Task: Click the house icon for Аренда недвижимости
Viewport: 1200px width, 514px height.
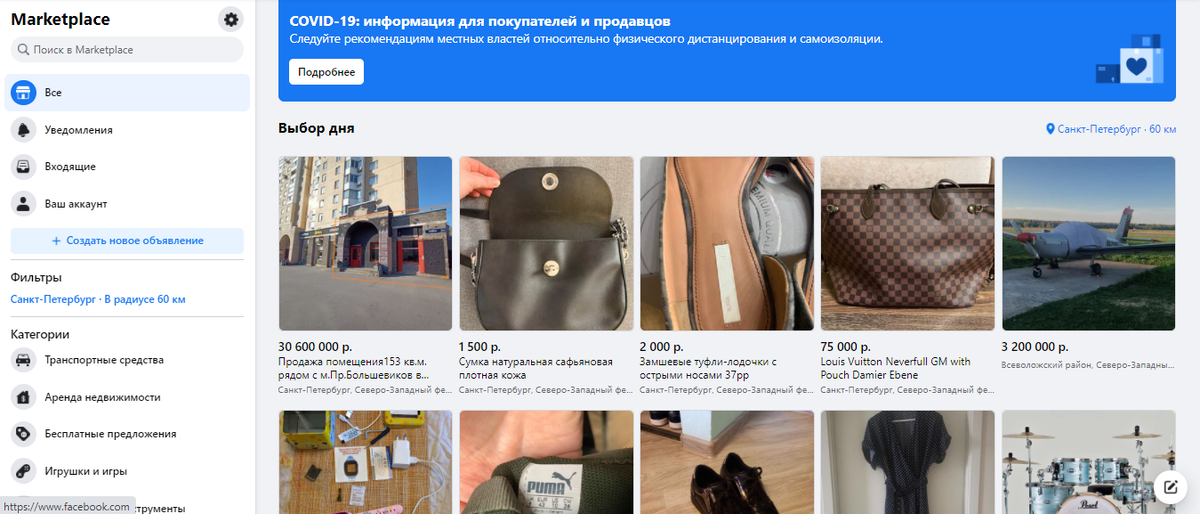Action: tap(23, 397)
